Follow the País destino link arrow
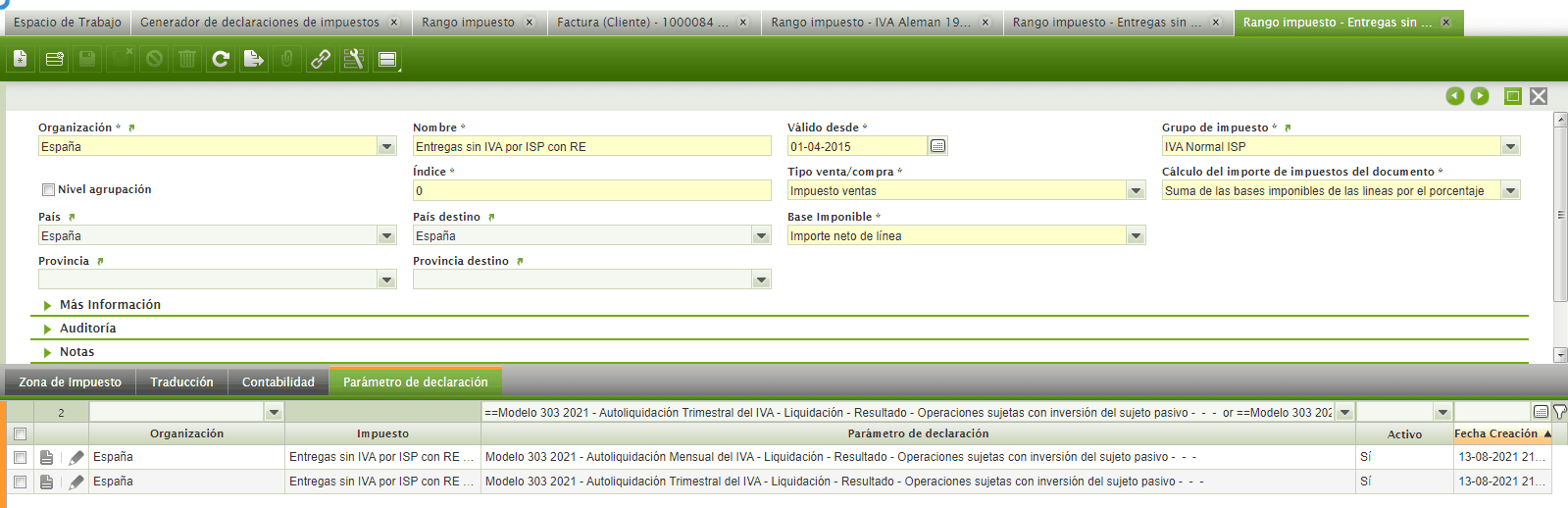The height and width of the screenshot is (508, 1568). pyautogui.click(x=491, y=218)
